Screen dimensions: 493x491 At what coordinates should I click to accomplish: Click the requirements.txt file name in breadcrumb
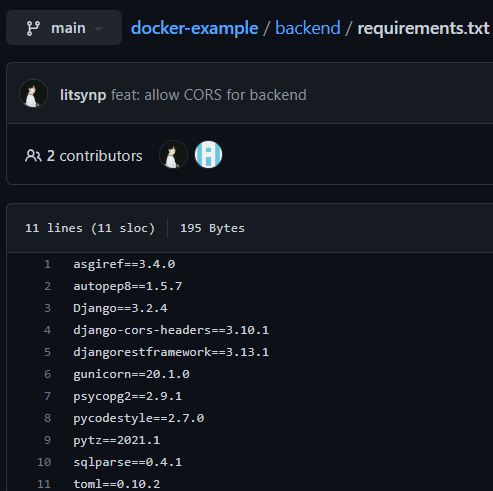click(423, 28)
